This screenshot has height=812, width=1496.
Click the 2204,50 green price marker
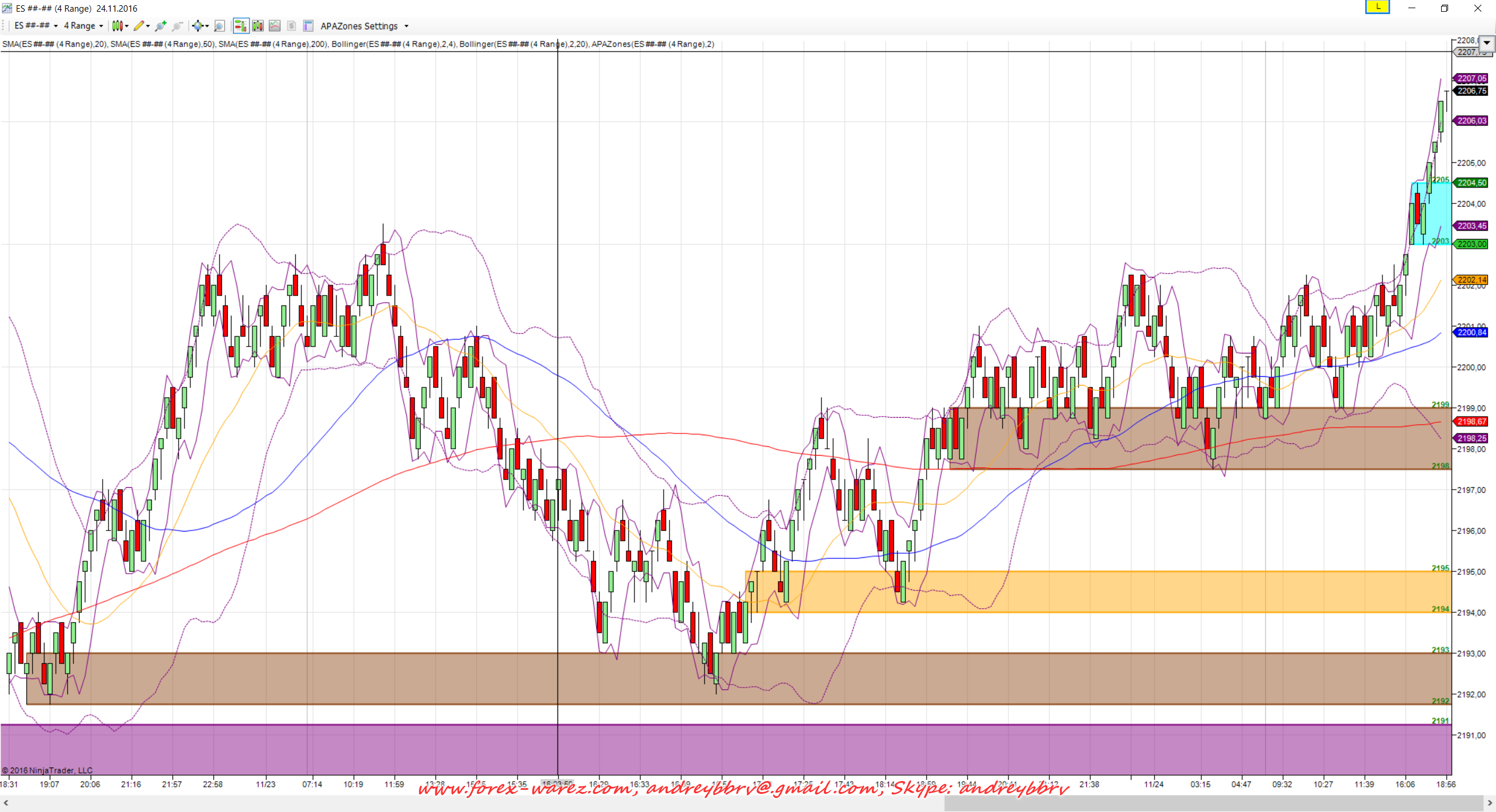click(x=1471, y=183)
